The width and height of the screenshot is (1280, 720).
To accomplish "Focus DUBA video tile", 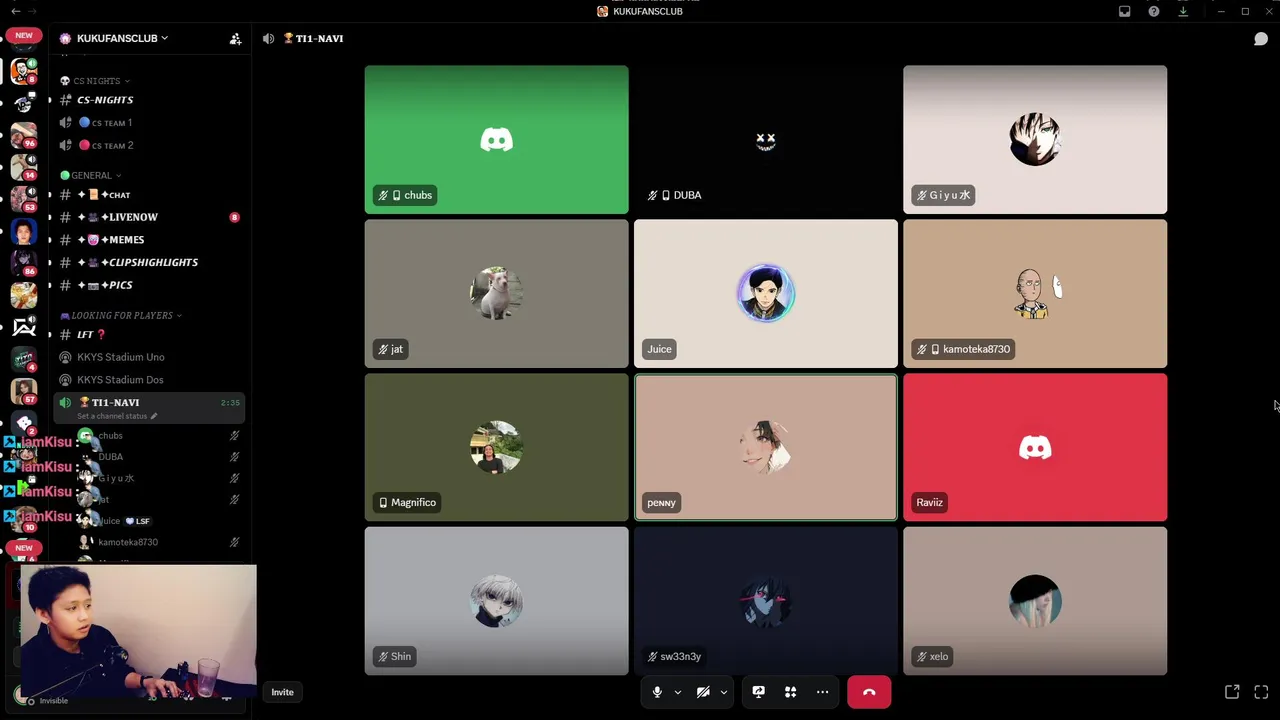I will pyautogui.click(x=766, y=140).
